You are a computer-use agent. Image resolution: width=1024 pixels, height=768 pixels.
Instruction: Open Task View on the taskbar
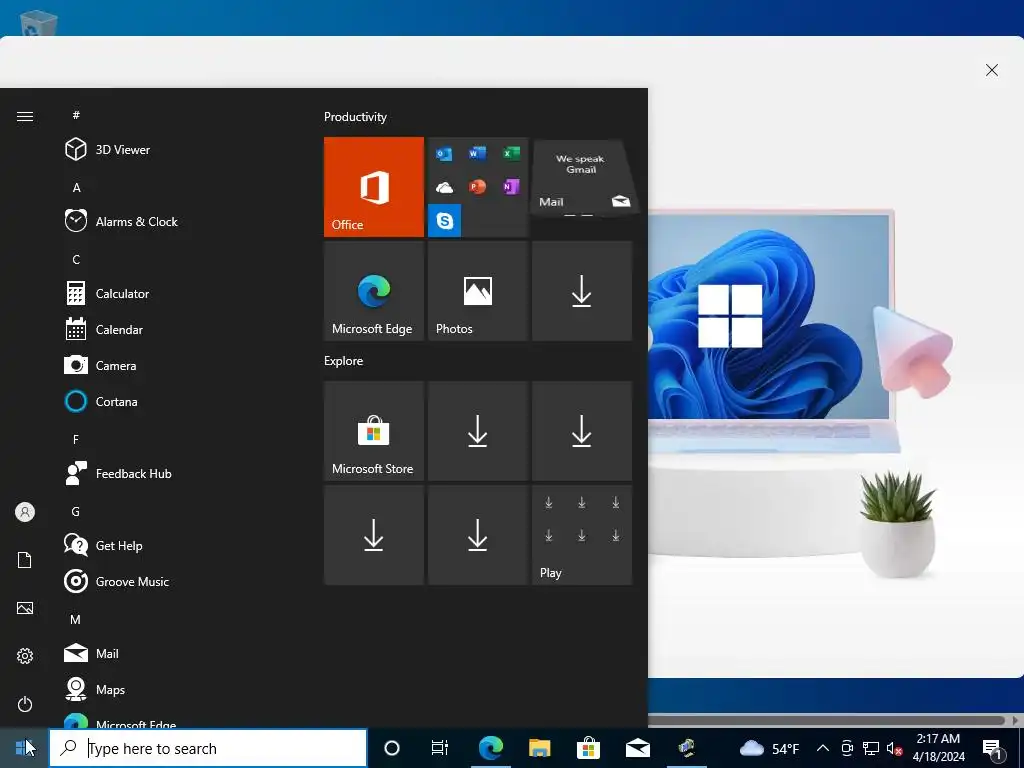tap(440, 748)
